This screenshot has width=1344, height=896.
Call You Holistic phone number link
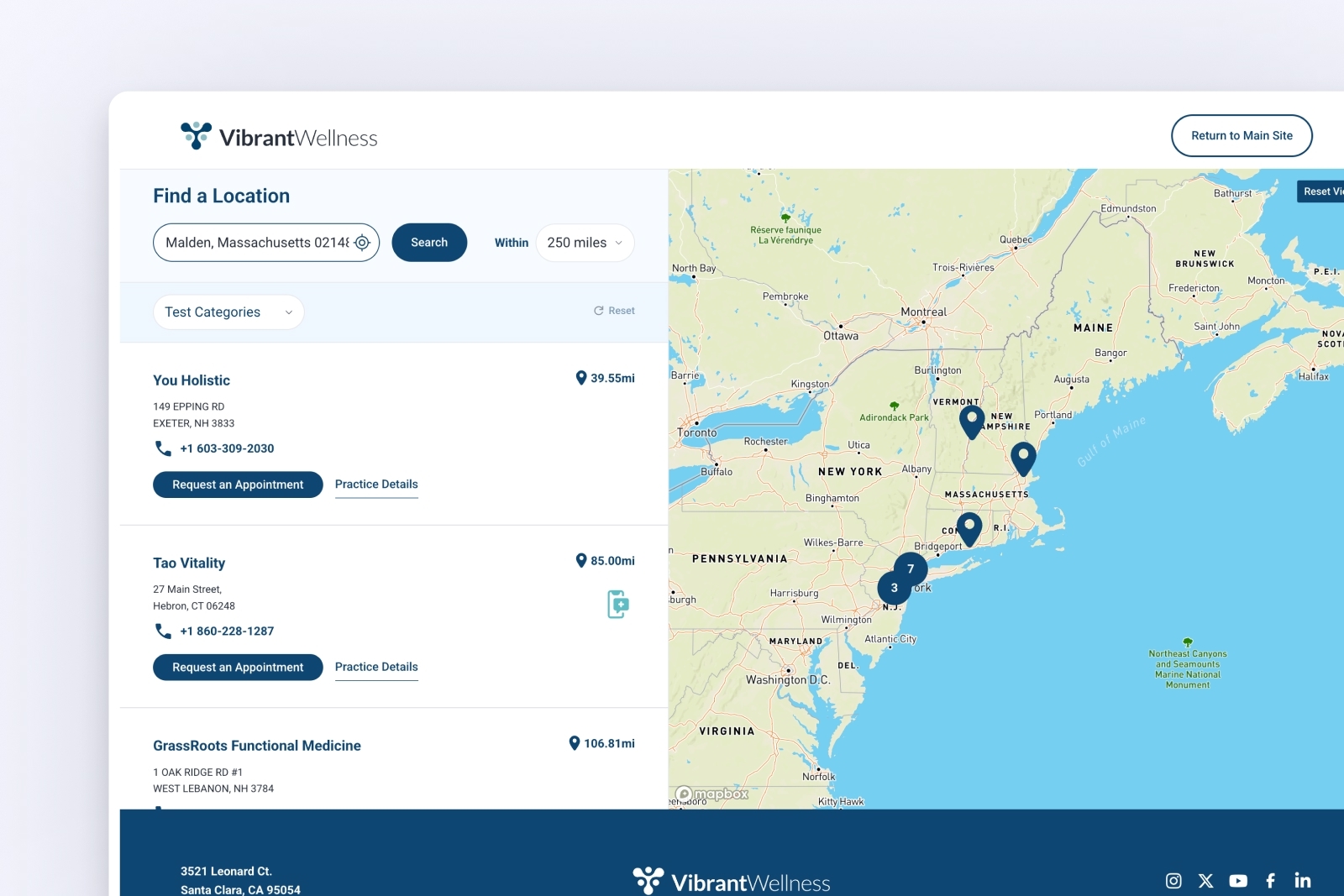227,448
